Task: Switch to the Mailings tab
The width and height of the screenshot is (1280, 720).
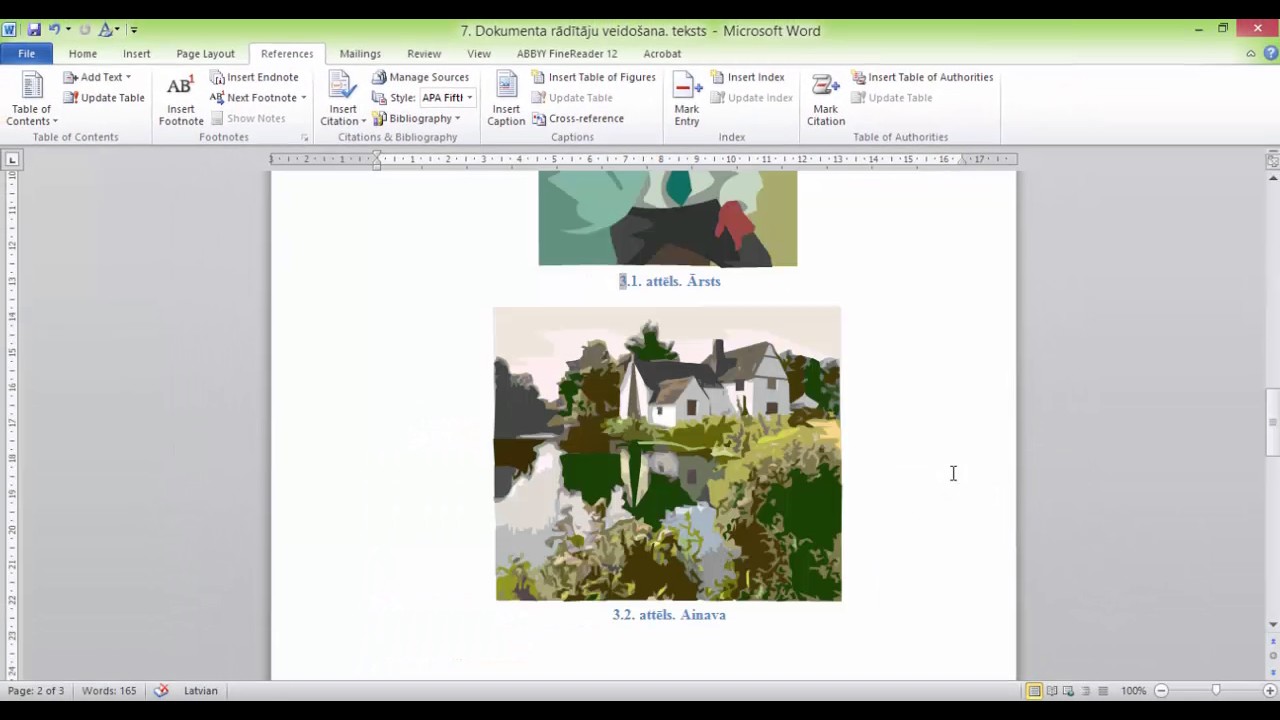Action: click(x=360, y=54)
